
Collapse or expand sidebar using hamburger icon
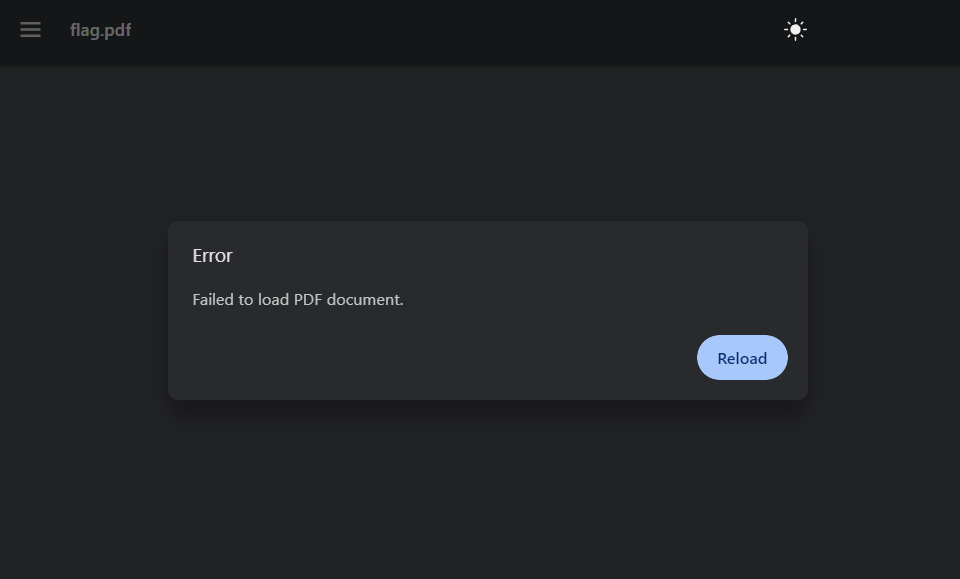click(x=30, y=29)
